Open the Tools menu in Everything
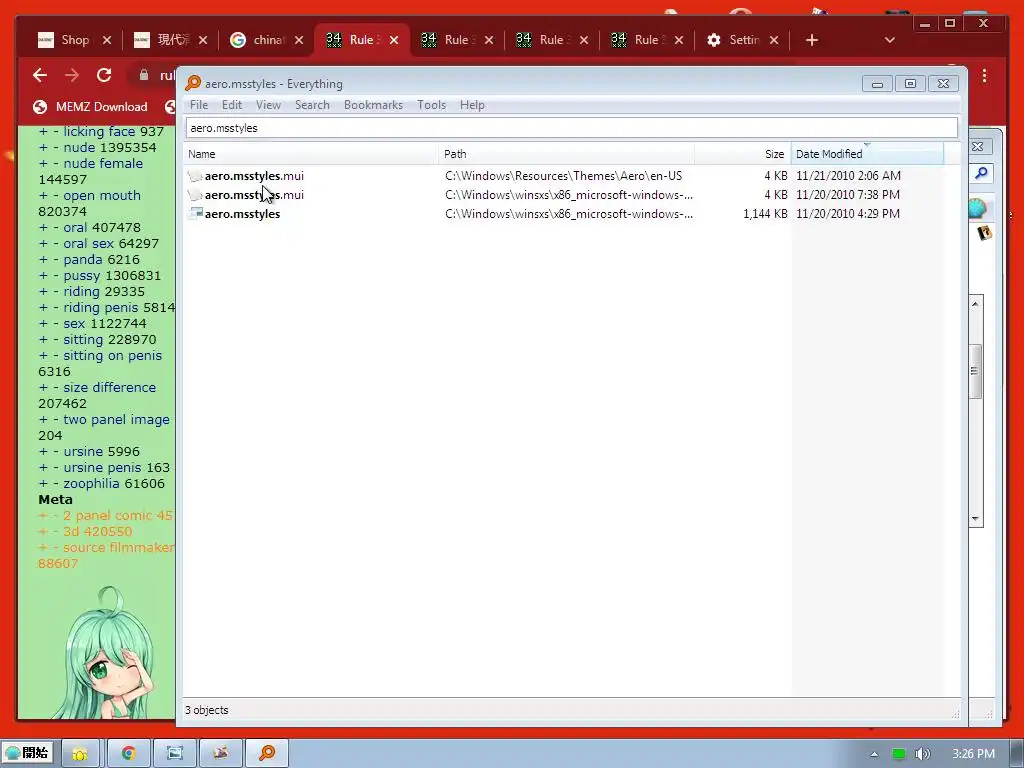This screenshot has height=768, width=1024. pyautogui.click(x=431, y=105)
